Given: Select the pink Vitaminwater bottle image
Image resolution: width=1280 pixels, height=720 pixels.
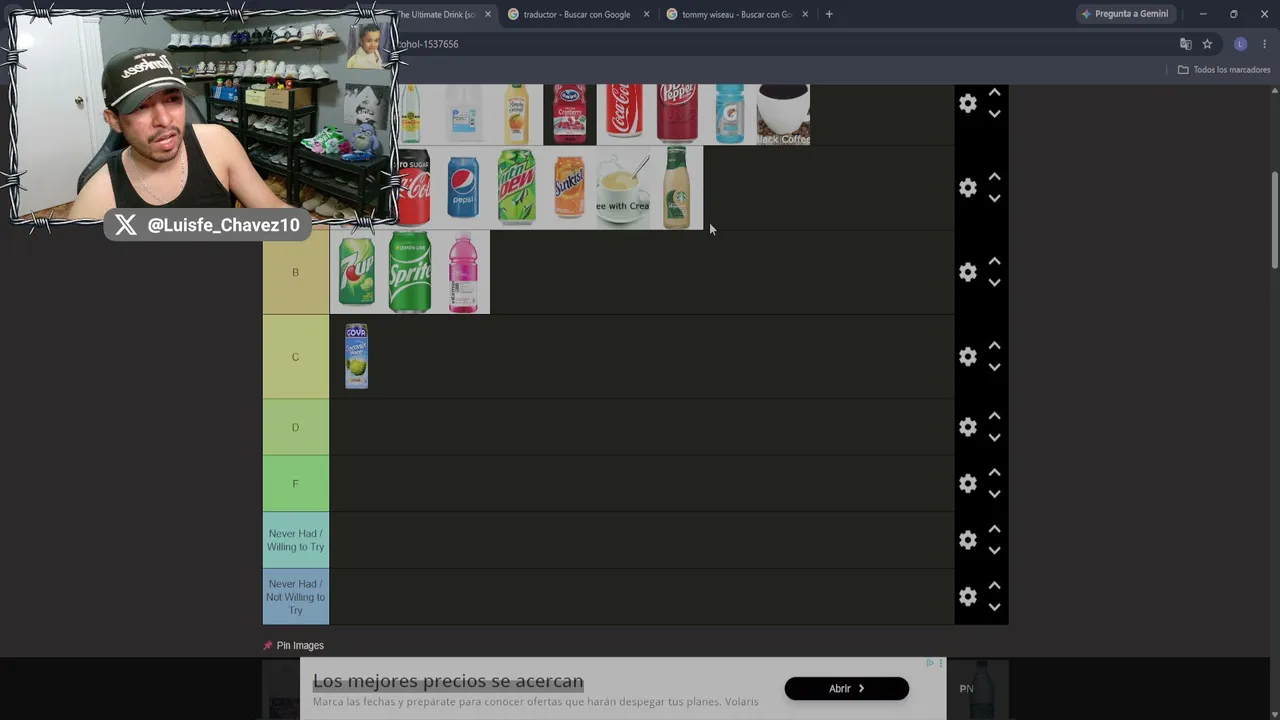Looking at the screenshot, I should coord(463,272).
